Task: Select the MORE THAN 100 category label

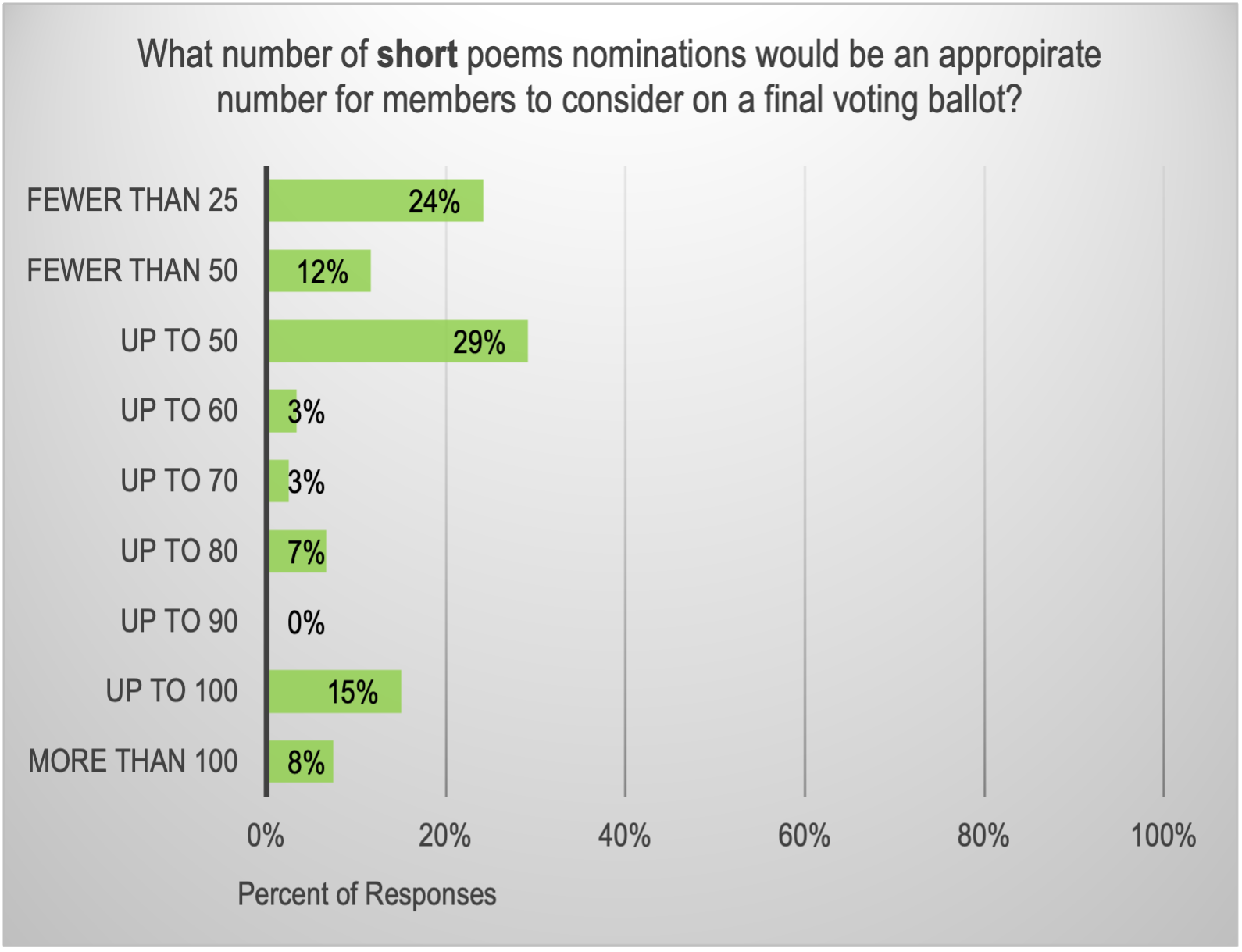Action: point(133,761)
